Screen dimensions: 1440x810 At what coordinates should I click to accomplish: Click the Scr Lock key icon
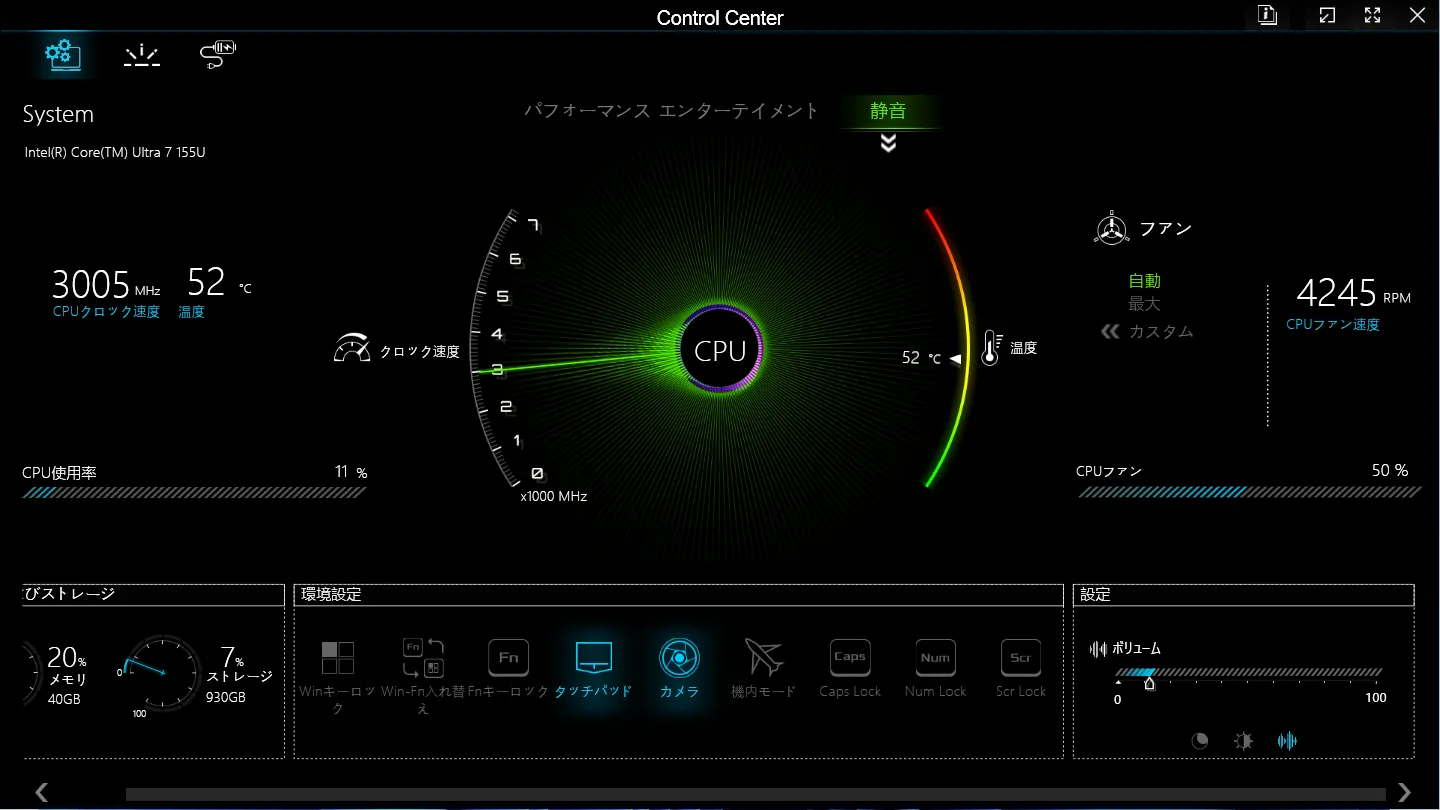(1020, 658)
